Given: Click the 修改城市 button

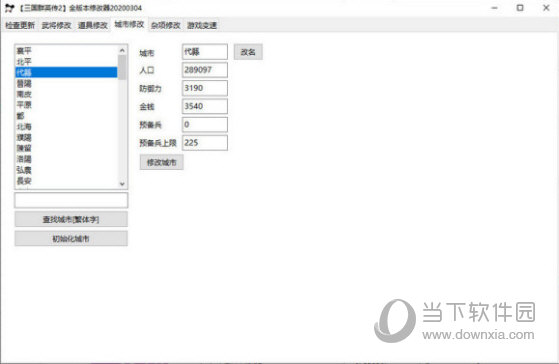Looking at the screenshot, I should [x=161, y=163].
